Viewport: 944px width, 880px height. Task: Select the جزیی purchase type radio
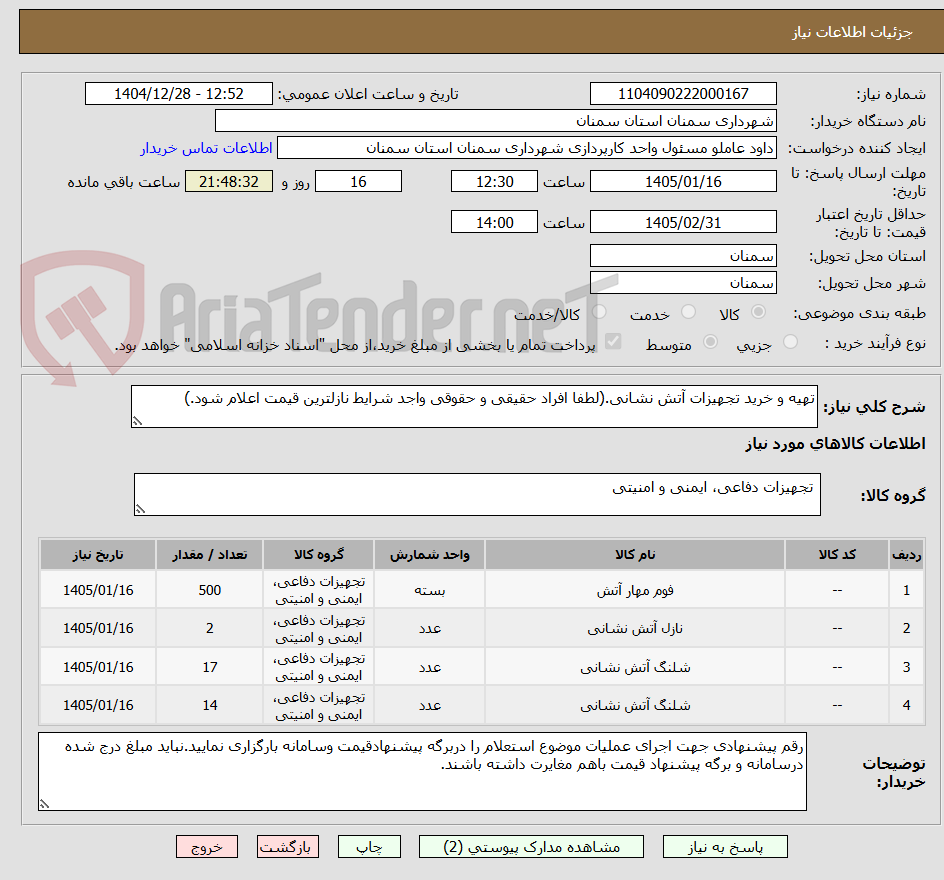click(790, 342)
